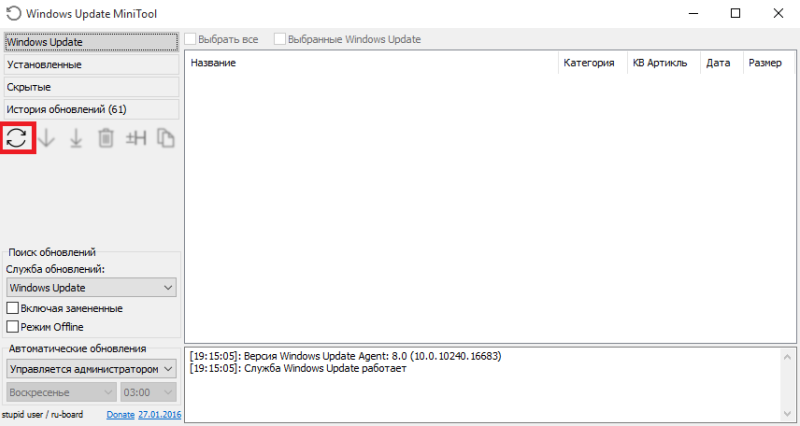Click the trash uninstall updates icon
Image resolution: width=800 pixels, height=426 pixels.
pyautogui.click(x=106, y=138)
